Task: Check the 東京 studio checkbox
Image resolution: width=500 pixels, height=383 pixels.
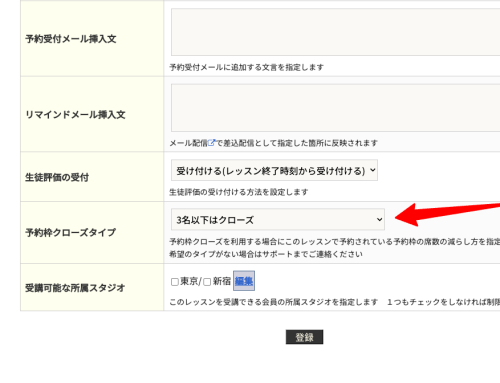Action: 175,282
